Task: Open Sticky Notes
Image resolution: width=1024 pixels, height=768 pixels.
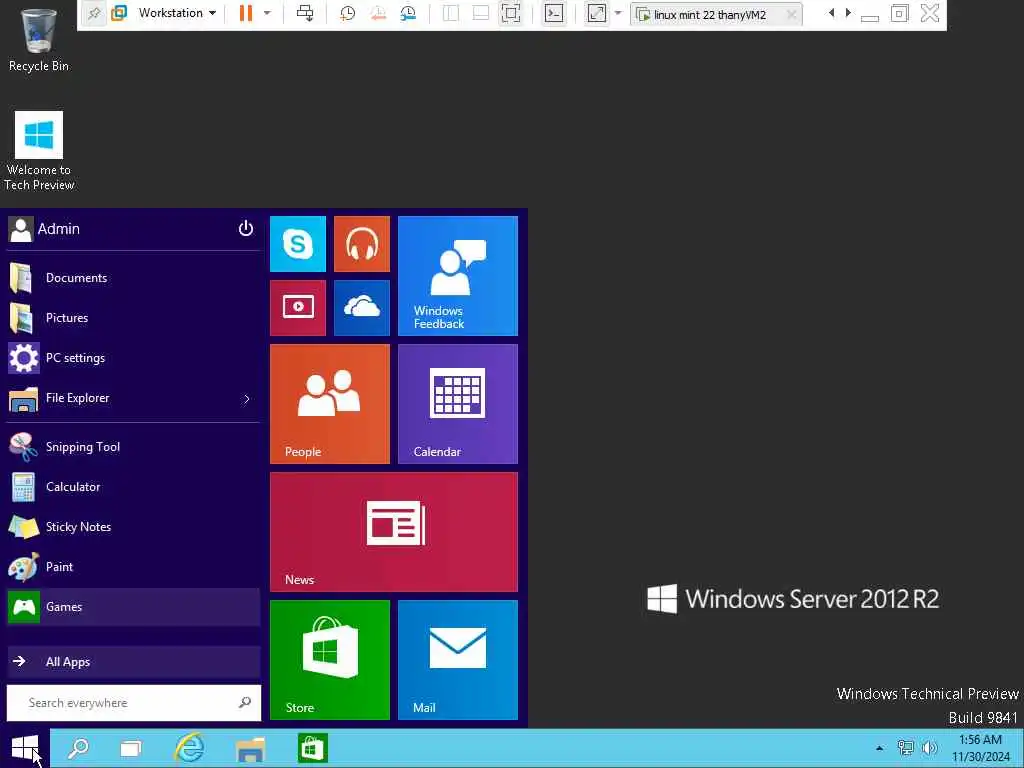Action: [x=133, y=527]
